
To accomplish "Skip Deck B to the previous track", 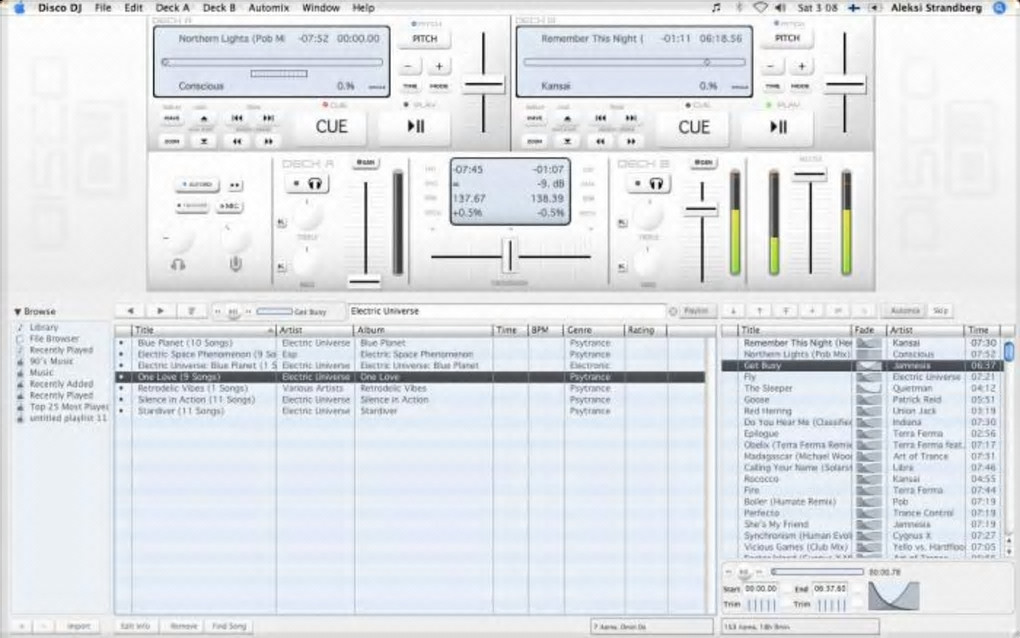I will tap(600, 118).
